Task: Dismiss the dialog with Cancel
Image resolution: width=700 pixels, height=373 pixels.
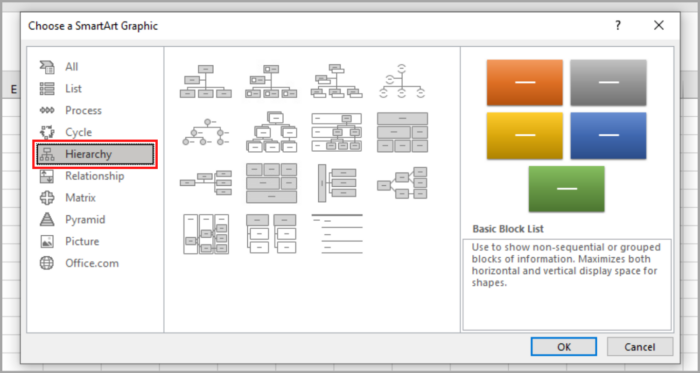Action: pyautogui.click(x=640, y=347)
